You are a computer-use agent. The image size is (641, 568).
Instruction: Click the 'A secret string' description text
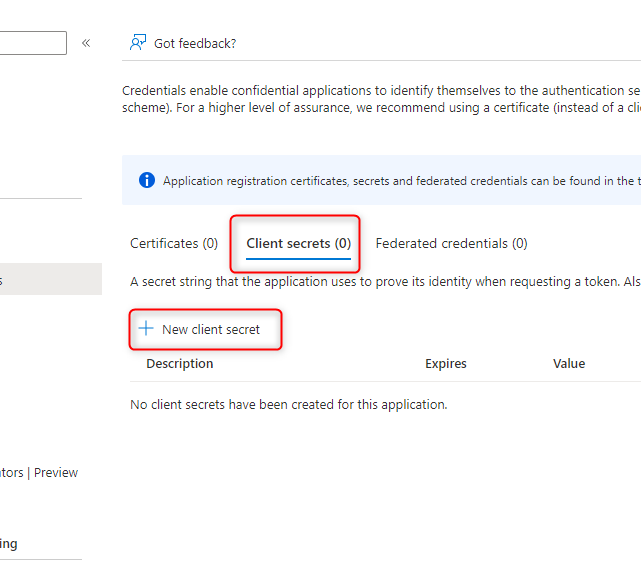(384, 282)
